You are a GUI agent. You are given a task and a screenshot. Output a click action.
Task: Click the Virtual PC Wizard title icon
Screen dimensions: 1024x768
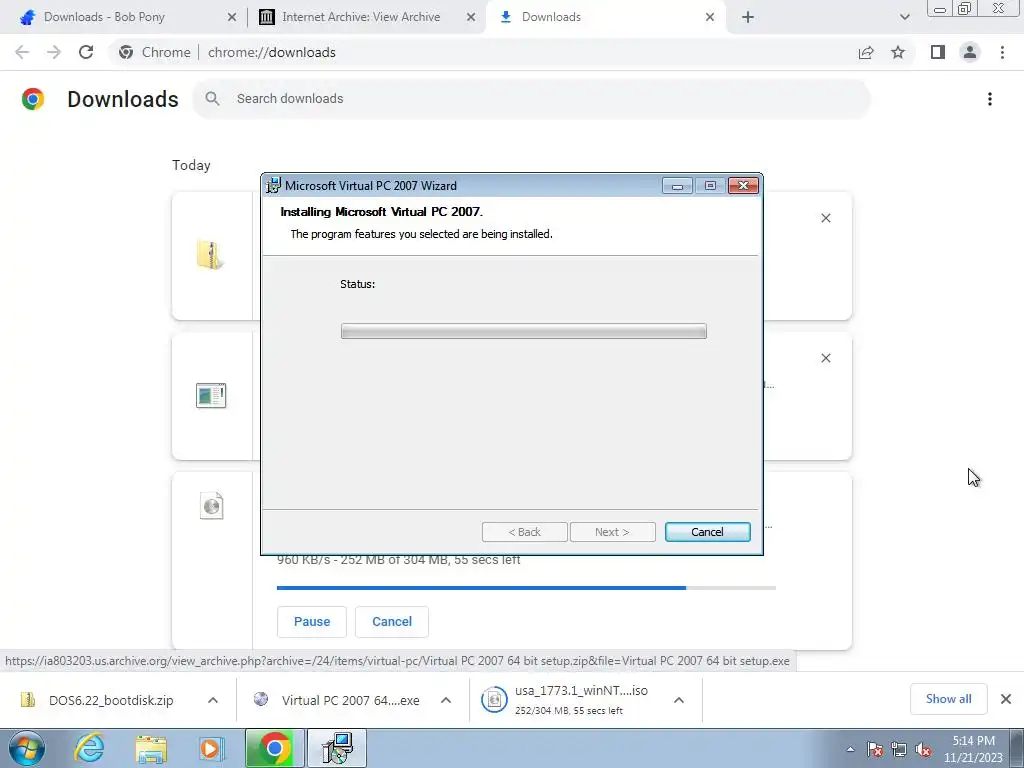(x=273, y=185)
